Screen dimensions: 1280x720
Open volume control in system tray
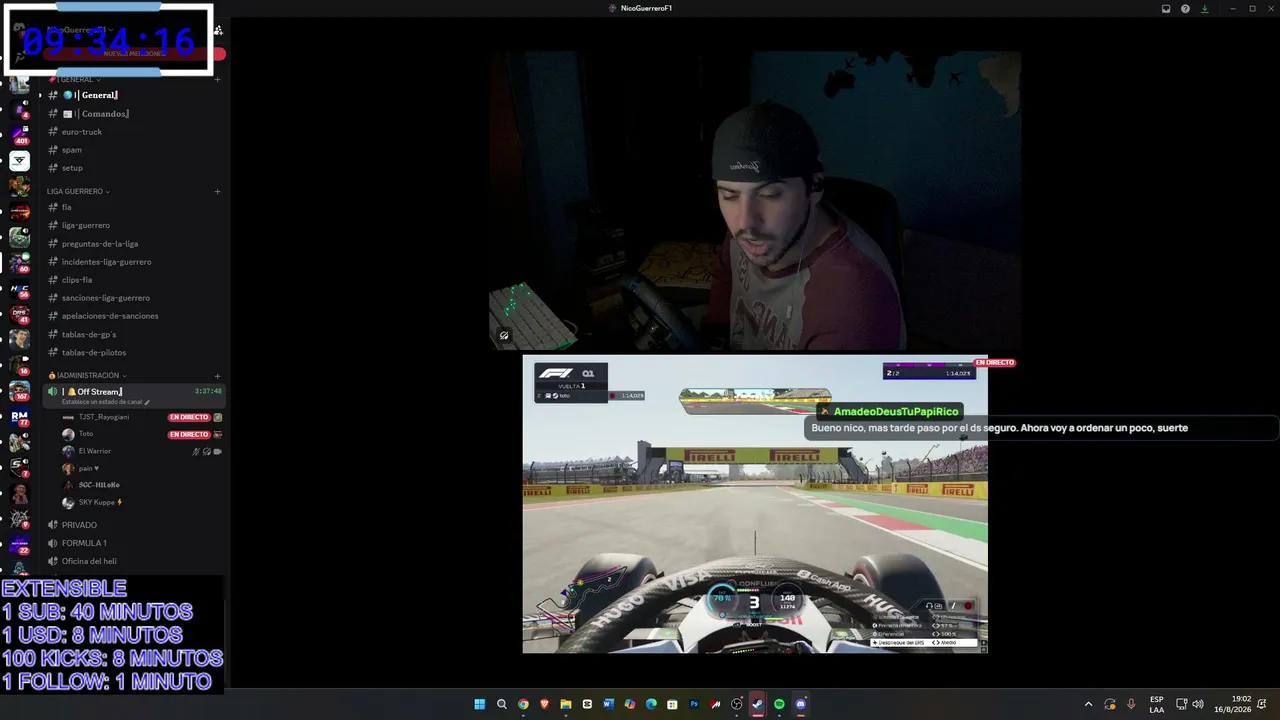(1198, 704)
